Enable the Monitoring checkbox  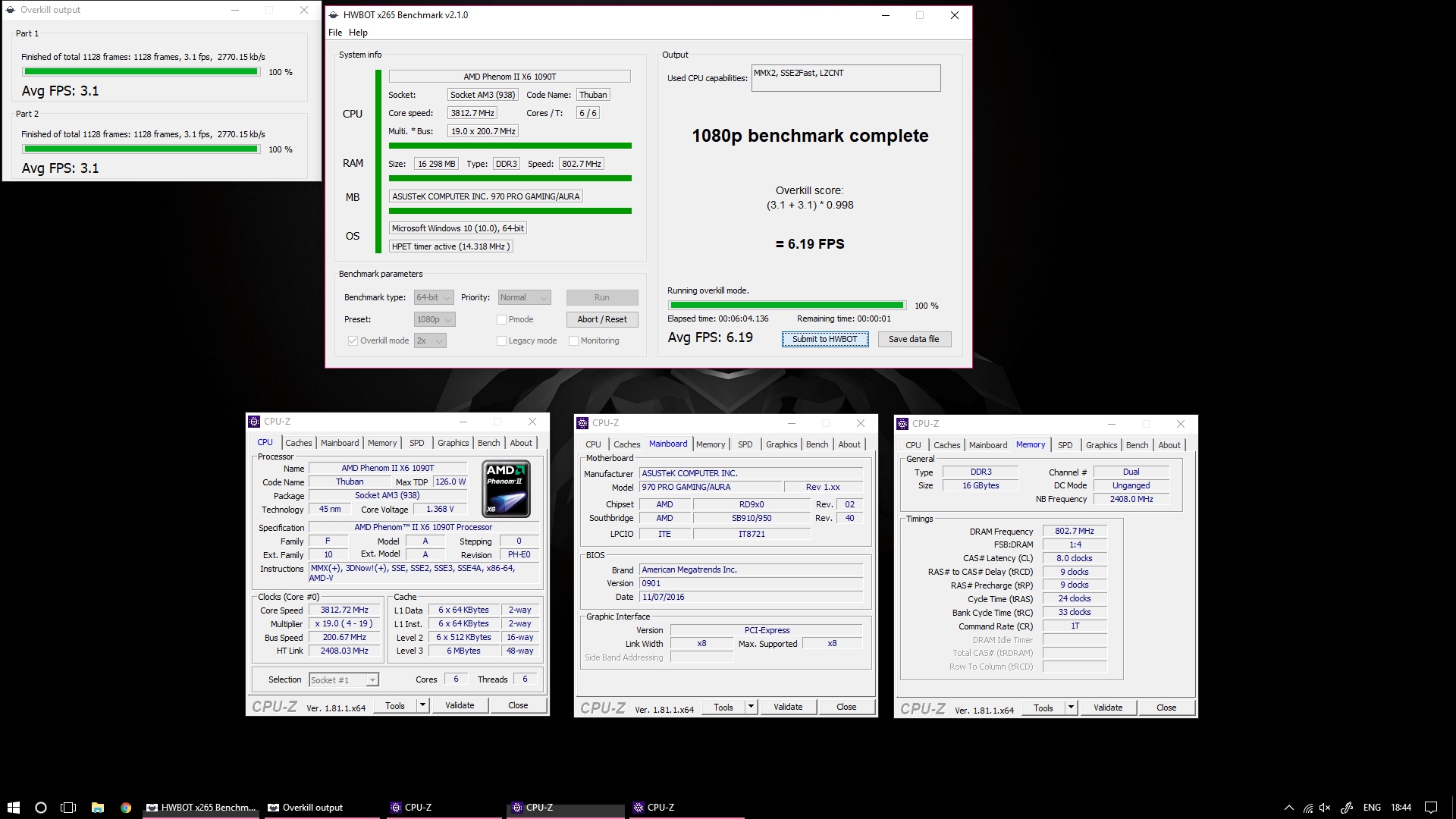pyautogui.click(x=573, y=340)
